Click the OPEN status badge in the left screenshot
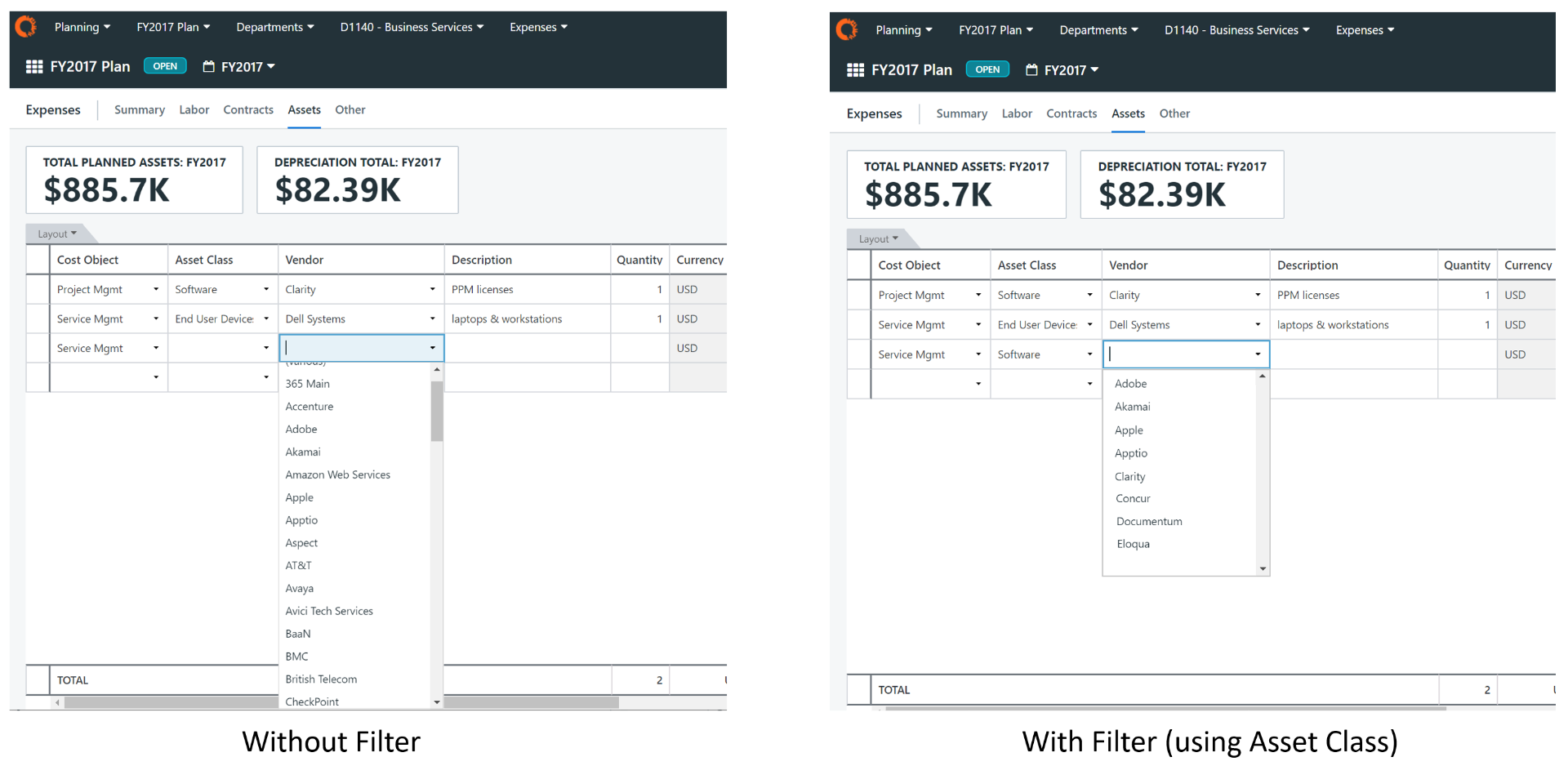Image resolution: width=1568 pixels, height=766 pixels. 165,66
